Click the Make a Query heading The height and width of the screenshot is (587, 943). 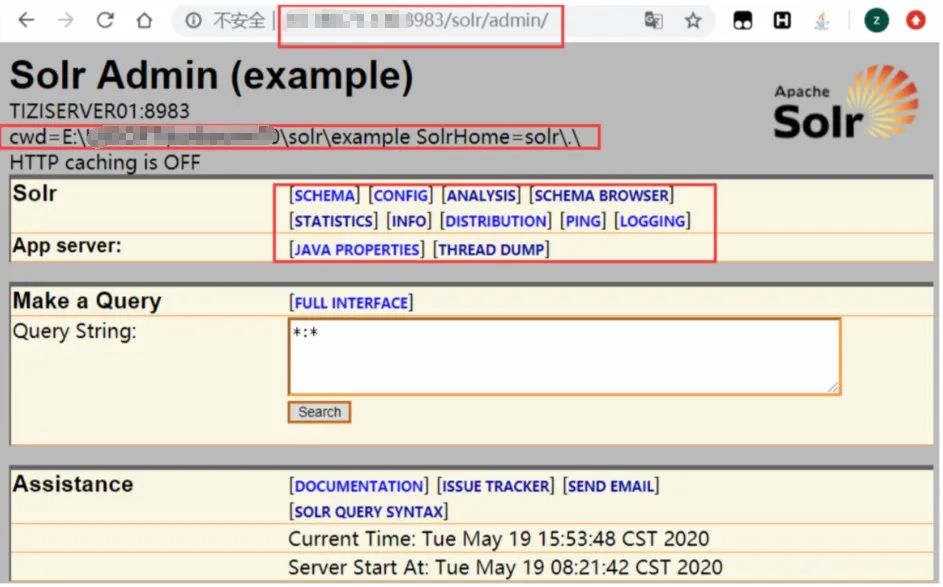87,301
